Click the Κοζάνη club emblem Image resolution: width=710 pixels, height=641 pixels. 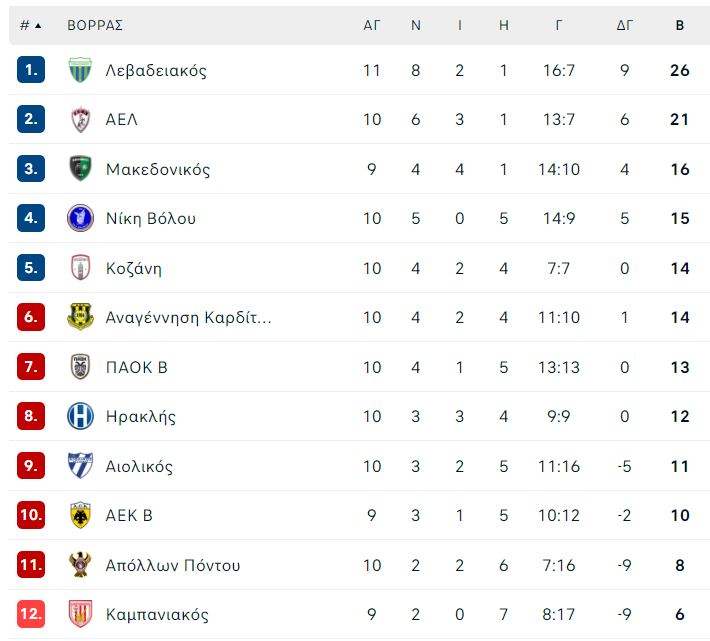click(81, 268)
